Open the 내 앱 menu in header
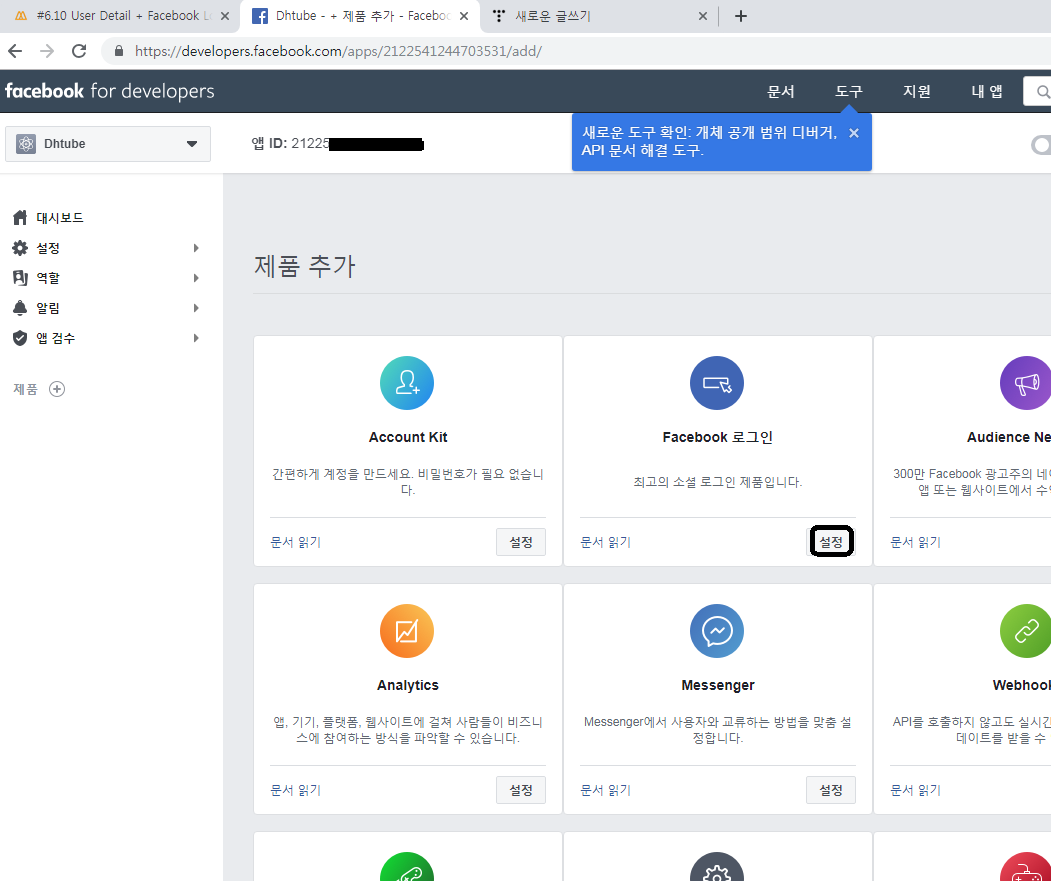Image resolution: width=1051 pixels, height=881 pixels. (x=987, y=91)
